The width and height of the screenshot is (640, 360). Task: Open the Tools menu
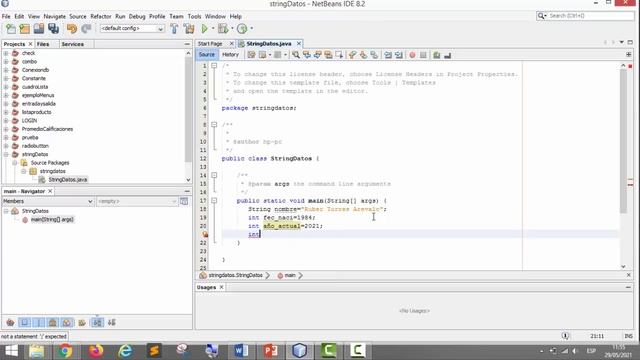pyautogui.click(x=194, y=16)
